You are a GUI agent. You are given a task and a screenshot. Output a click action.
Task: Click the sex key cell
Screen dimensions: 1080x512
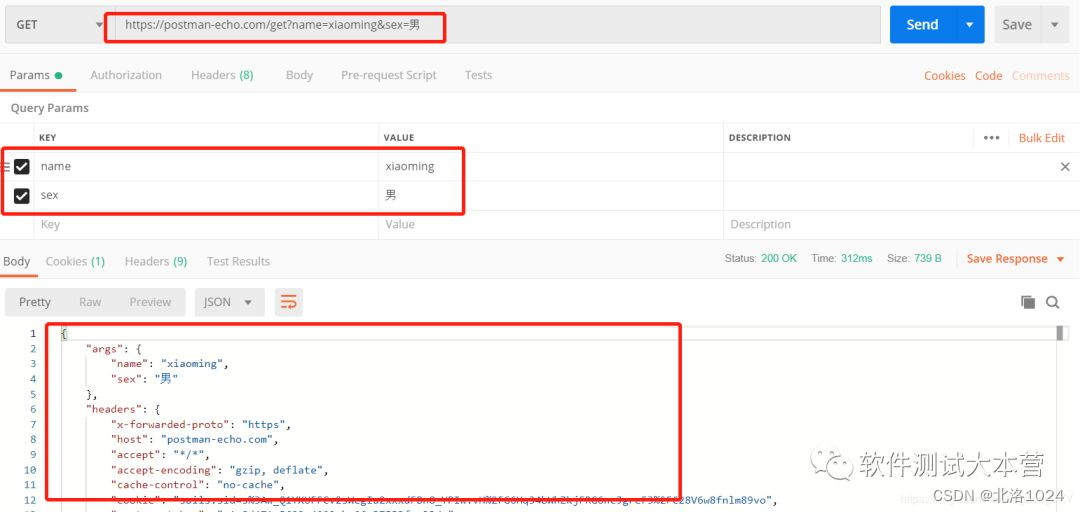(205, 196)
